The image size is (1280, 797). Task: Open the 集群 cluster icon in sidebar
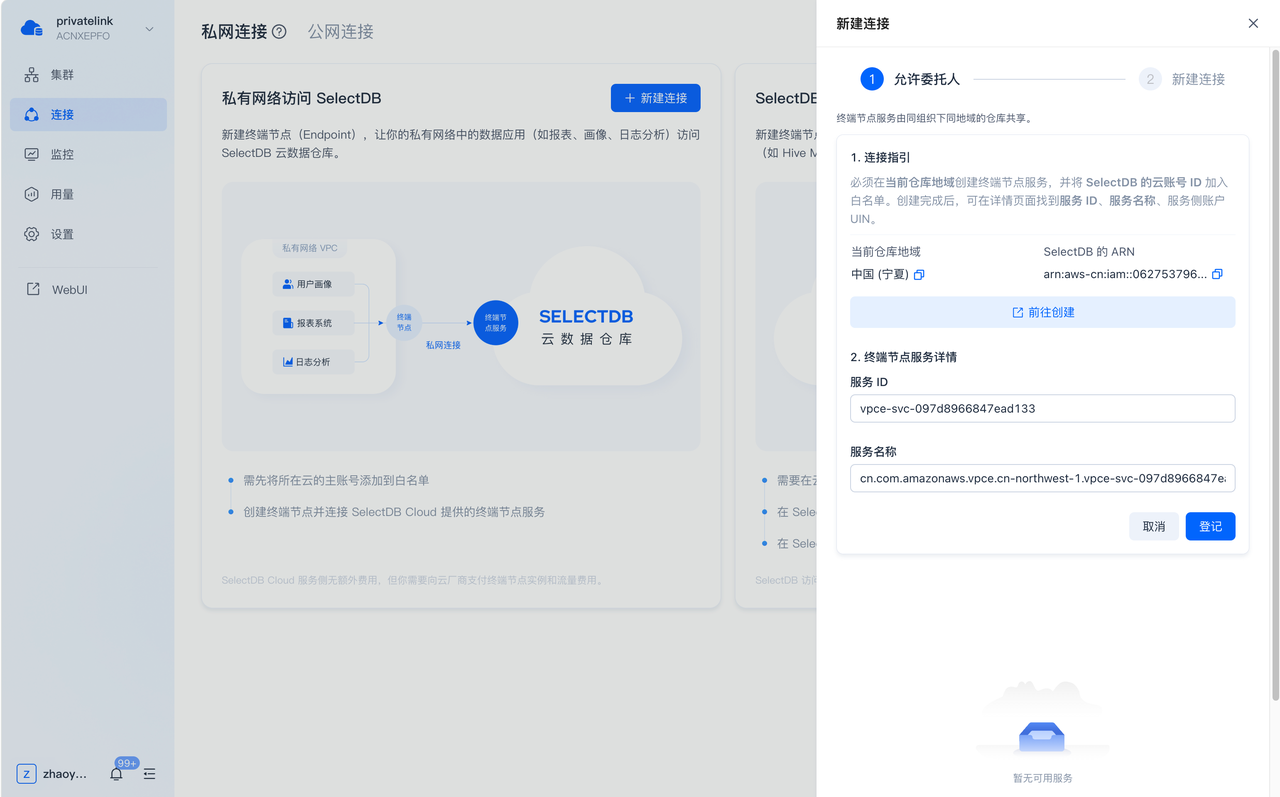32,75
